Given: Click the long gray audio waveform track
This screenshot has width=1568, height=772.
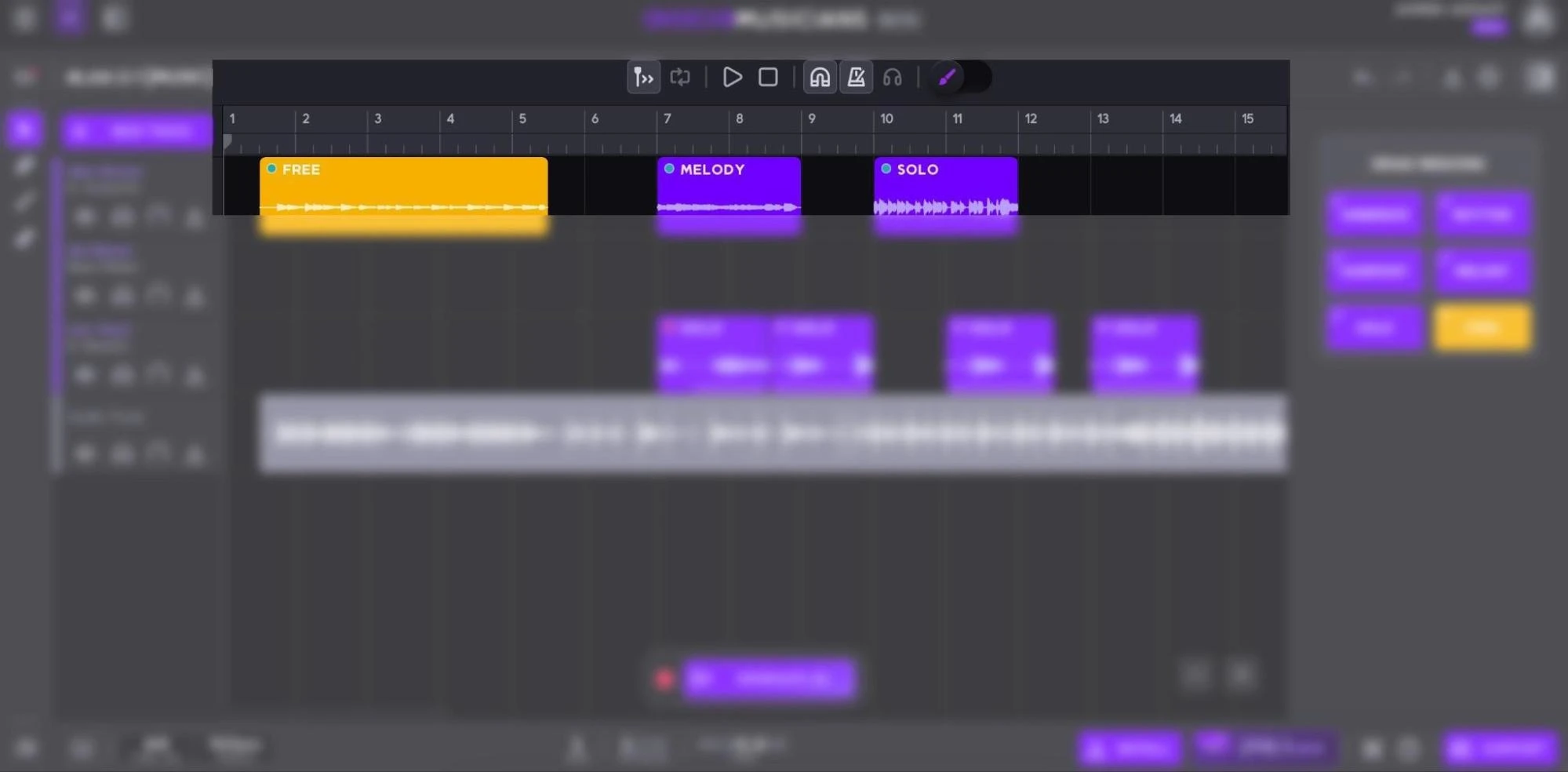Looking at the screenshot, I should point(772,434).
